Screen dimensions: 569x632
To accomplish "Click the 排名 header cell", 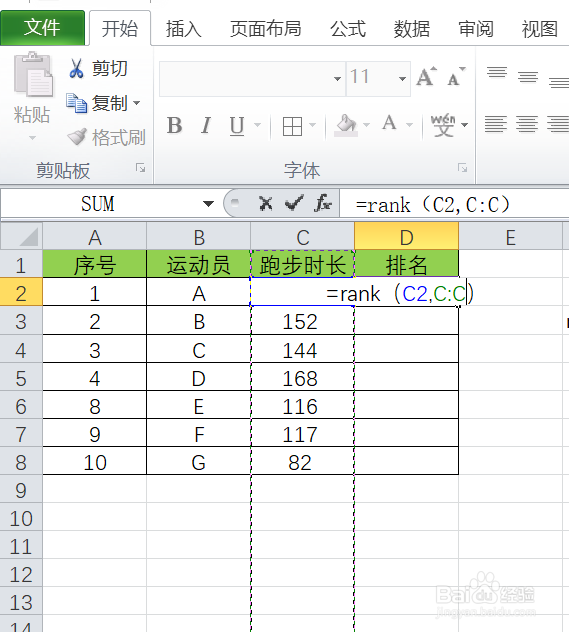I will point(407,264).
